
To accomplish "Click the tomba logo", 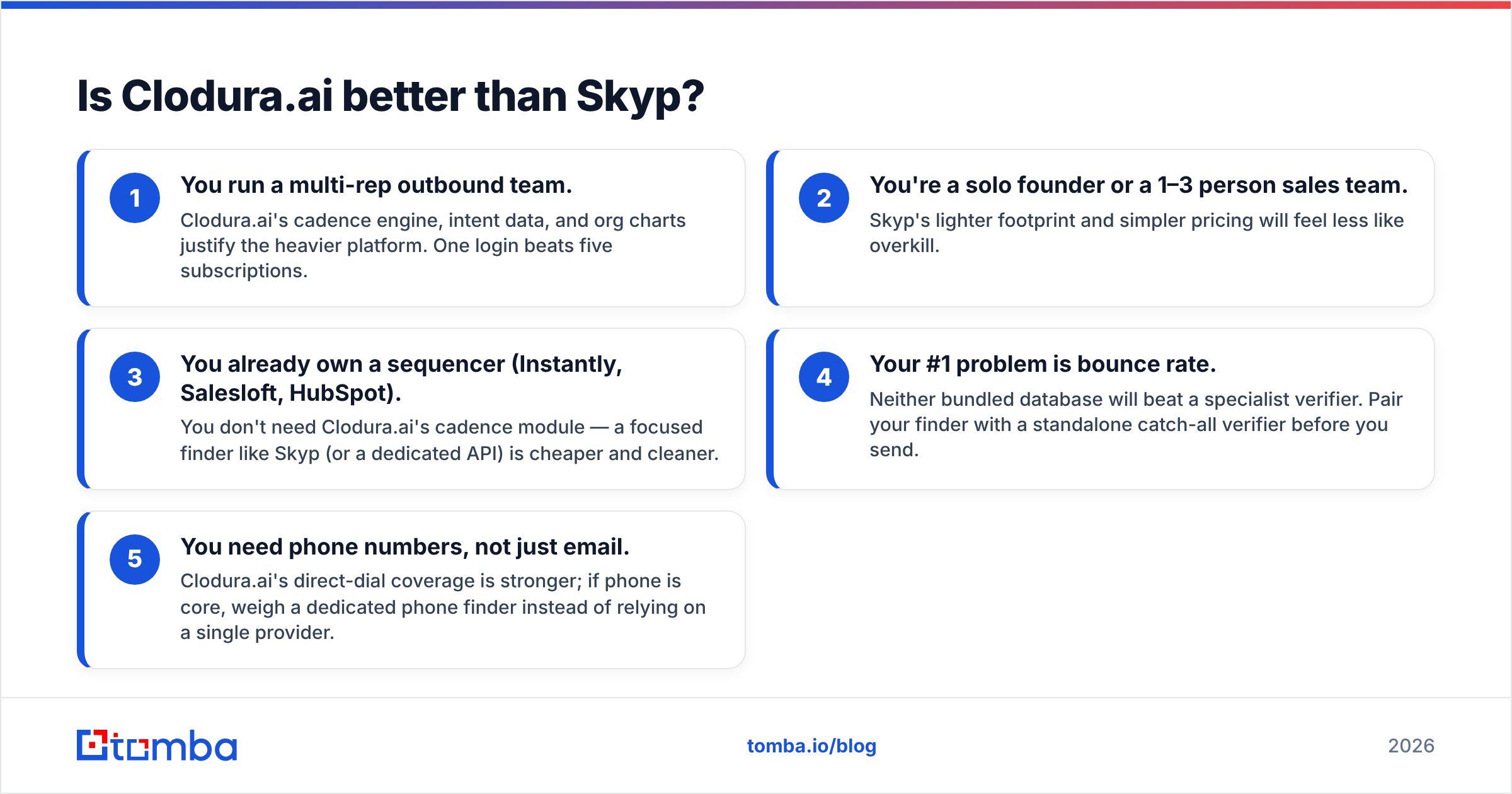I will click(x=157, y=745).
